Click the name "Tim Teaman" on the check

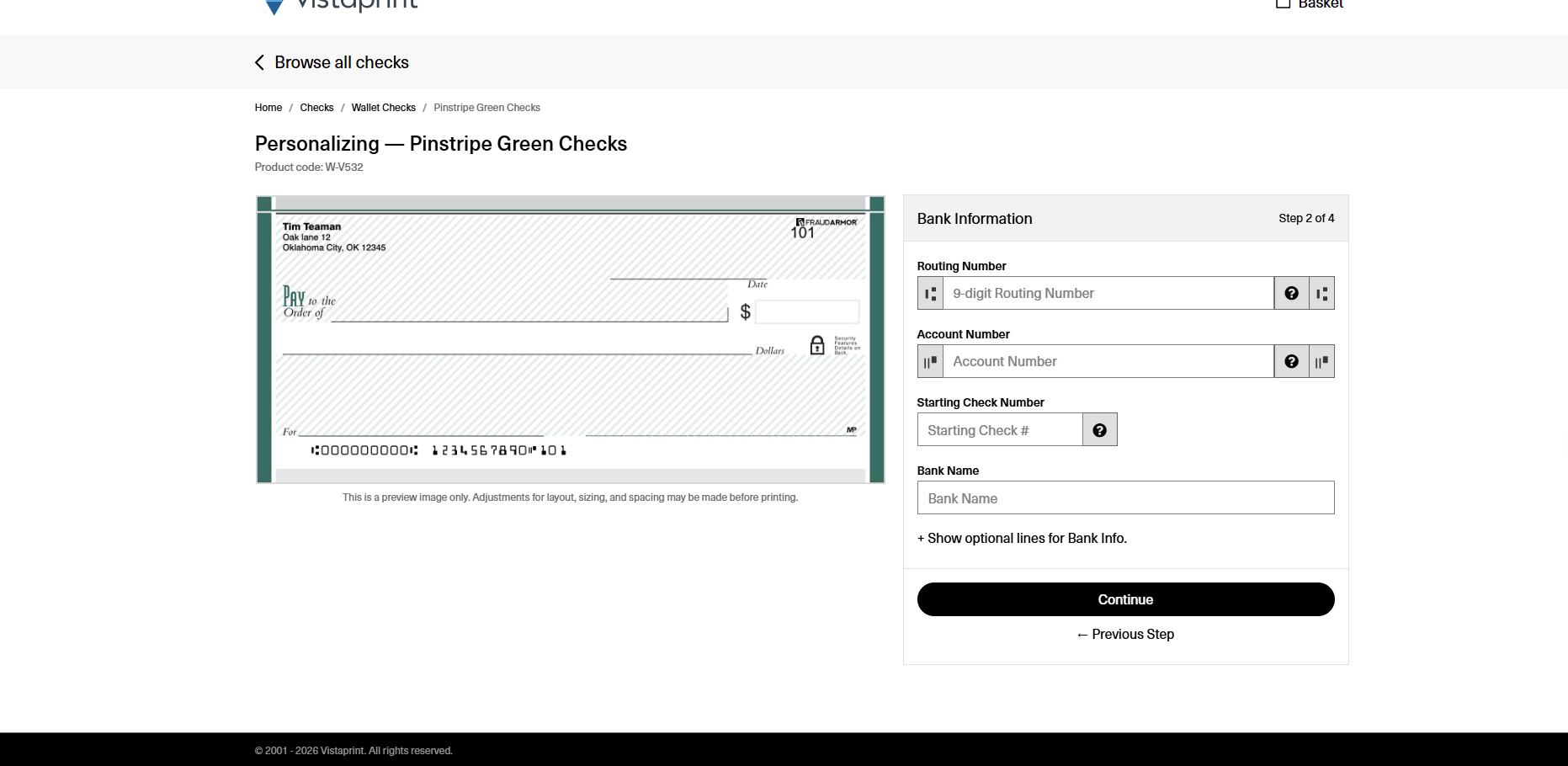[x=311, y=226]
